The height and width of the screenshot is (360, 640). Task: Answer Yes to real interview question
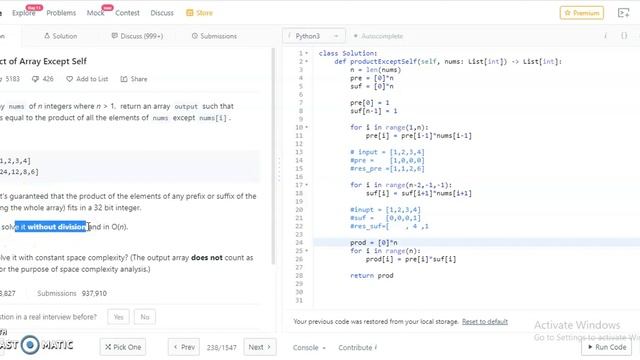118,317
